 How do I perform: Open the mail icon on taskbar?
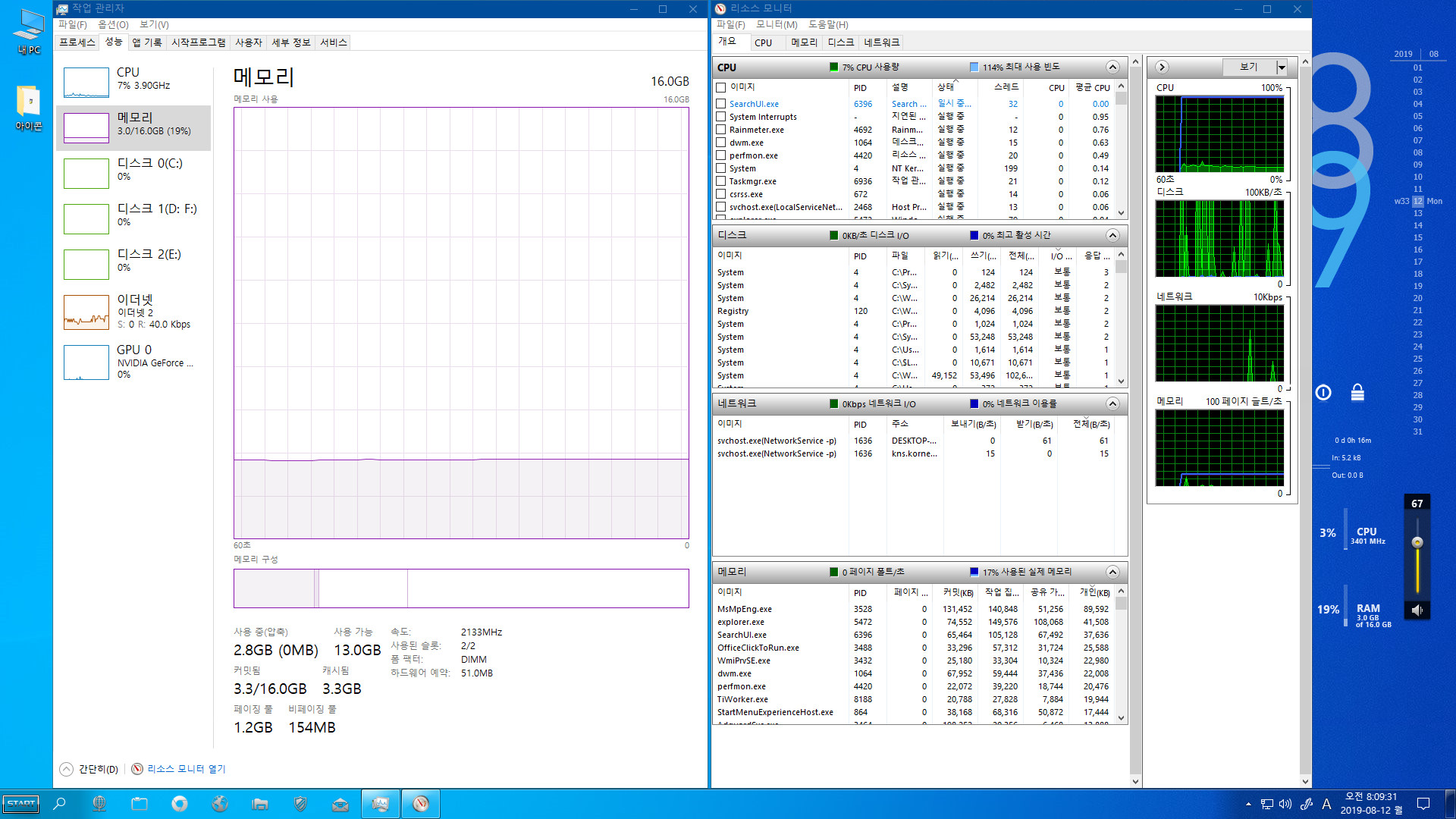click(340, 804)
